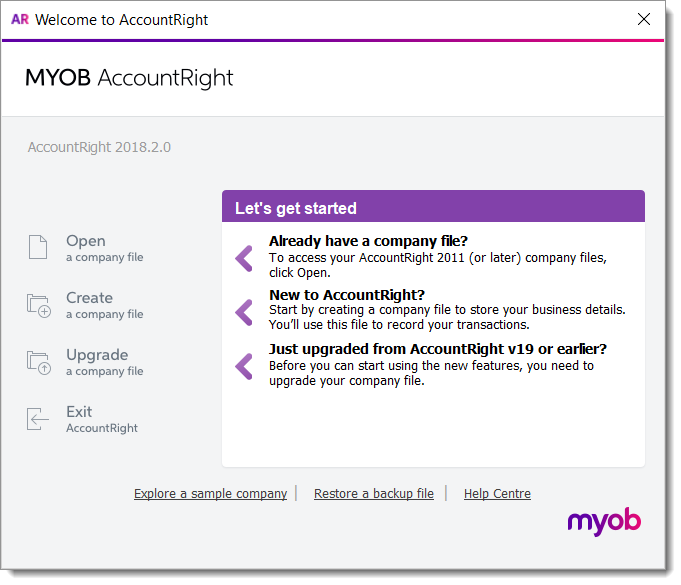Open Explore a sample company link
Image resolution: width=681 pixels, height=585 pixels.
(x=210, y=494)
